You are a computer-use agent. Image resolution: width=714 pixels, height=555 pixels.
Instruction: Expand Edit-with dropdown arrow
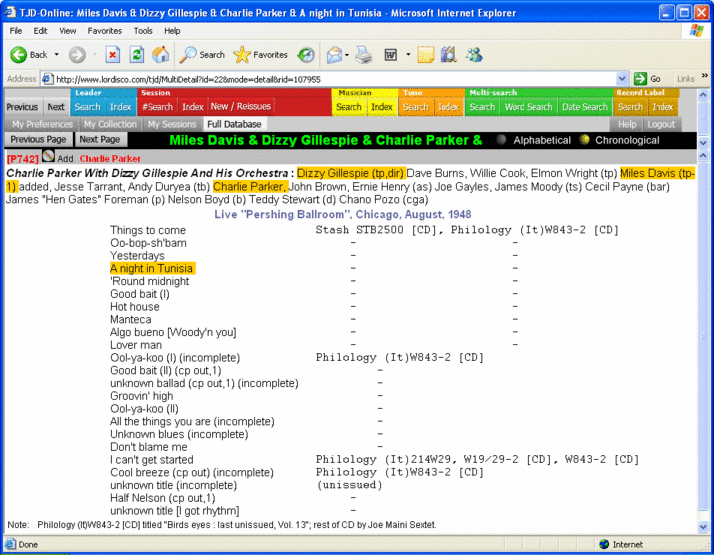tap(408, 55)
